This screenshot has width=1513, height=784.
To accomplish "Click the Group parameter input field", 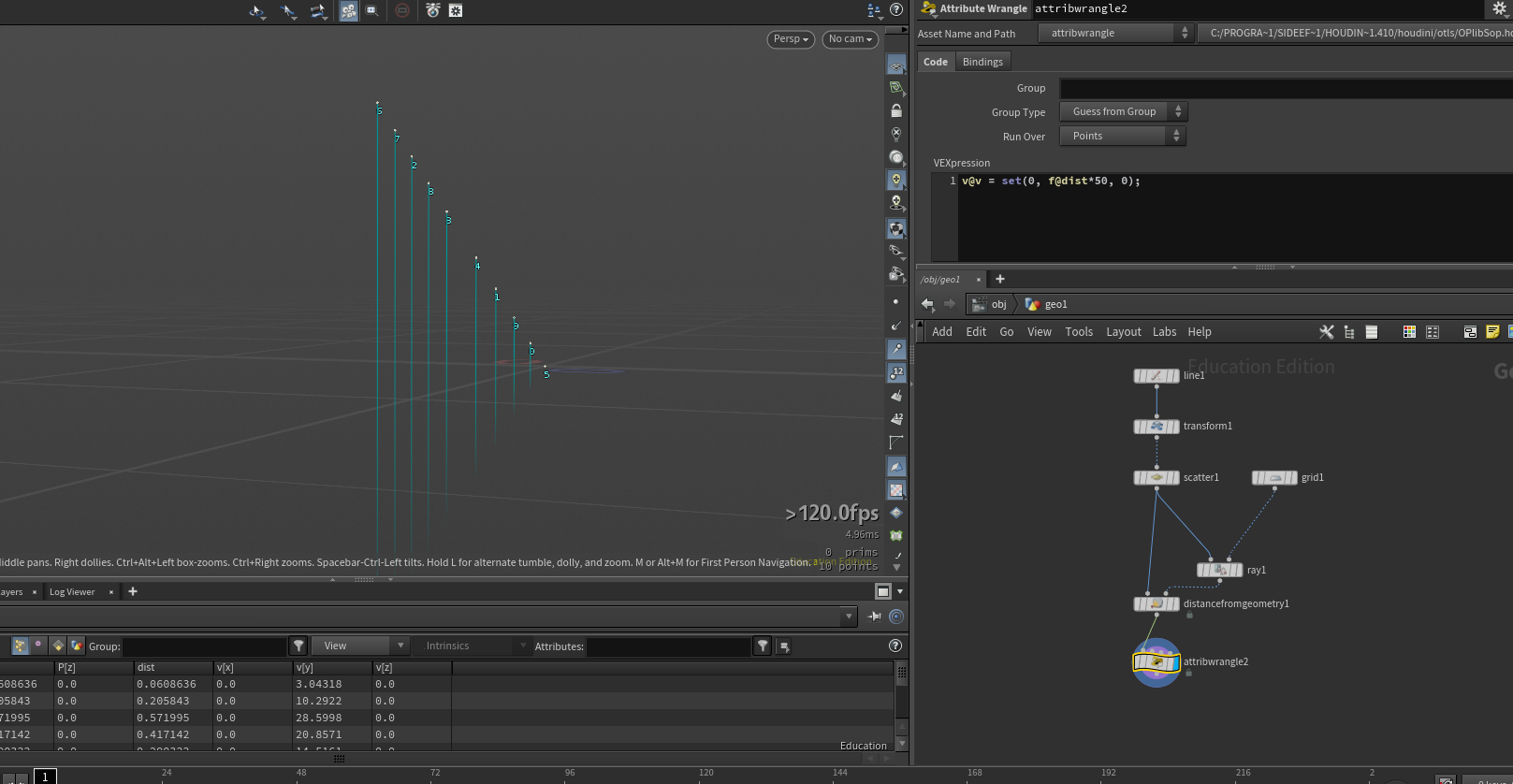I will 1286,88.
